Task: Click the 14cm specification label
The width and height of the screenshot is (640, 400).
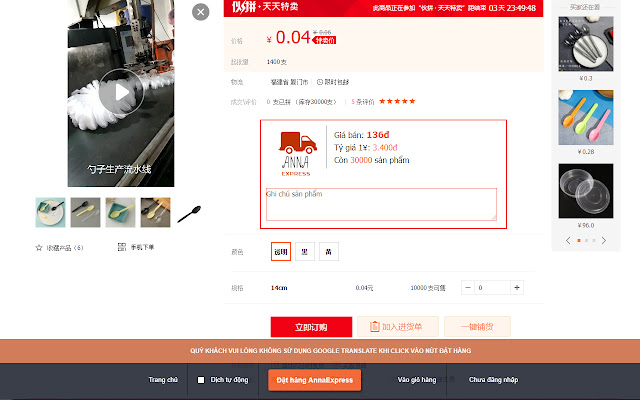Action: (x=279, y=288)
